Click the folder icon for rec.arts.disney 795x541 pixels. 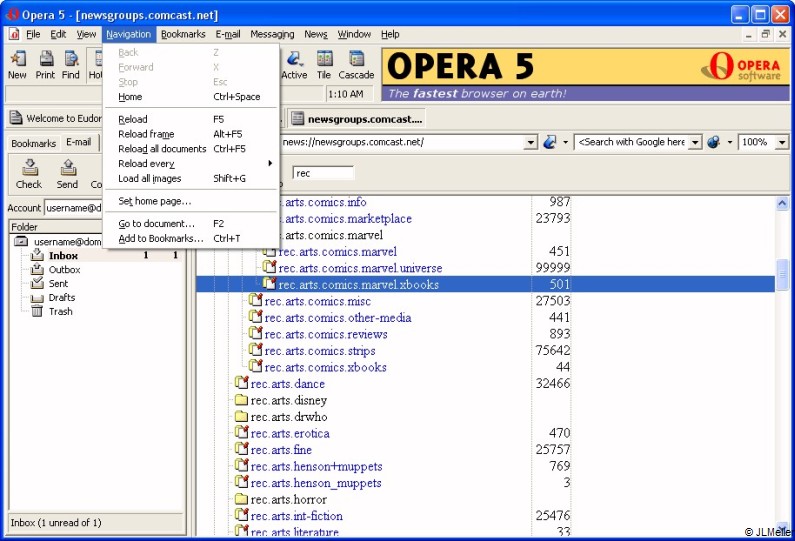[x=241, y=400]
